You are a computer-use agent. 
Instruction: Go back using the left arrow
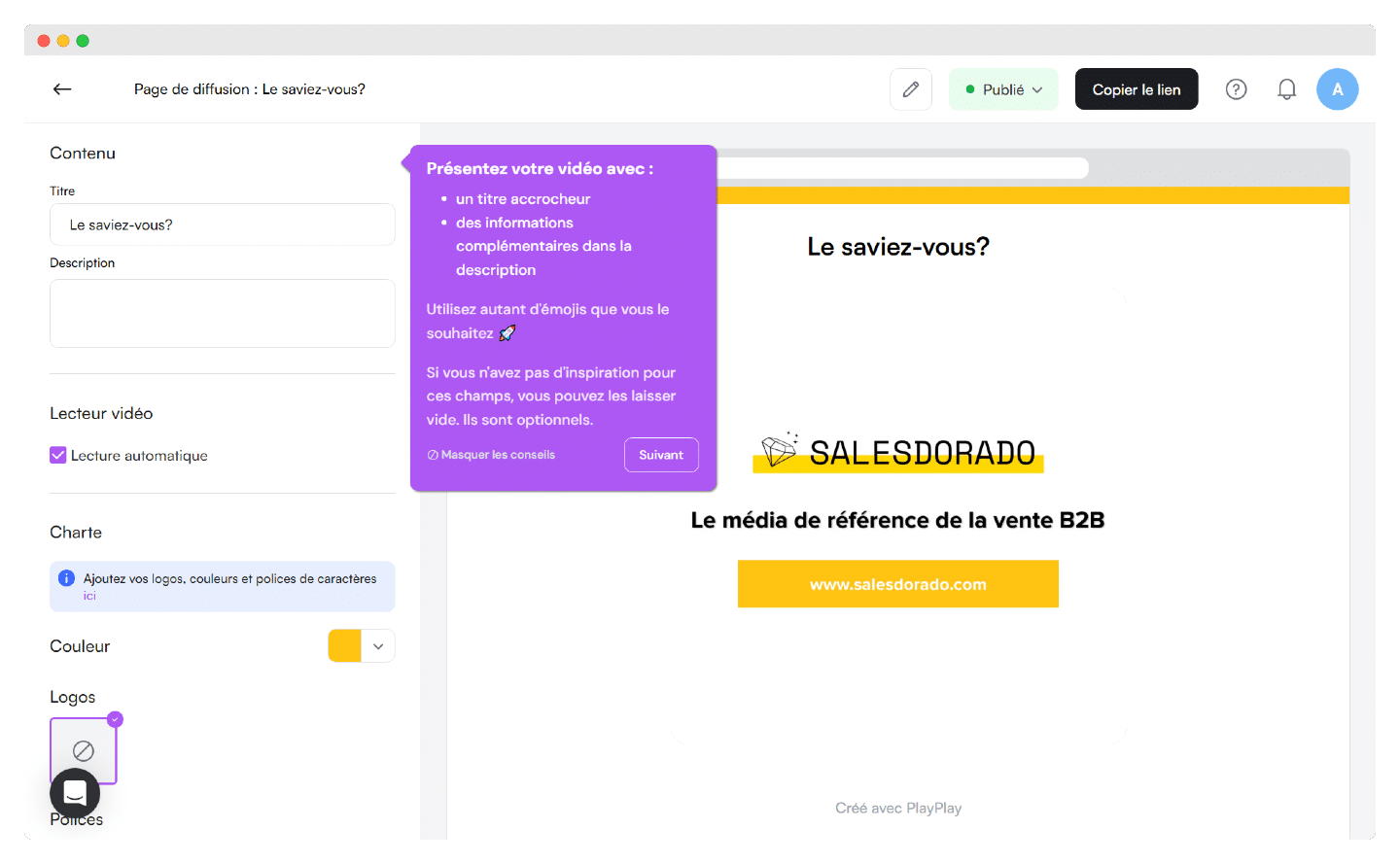point(62,89)
